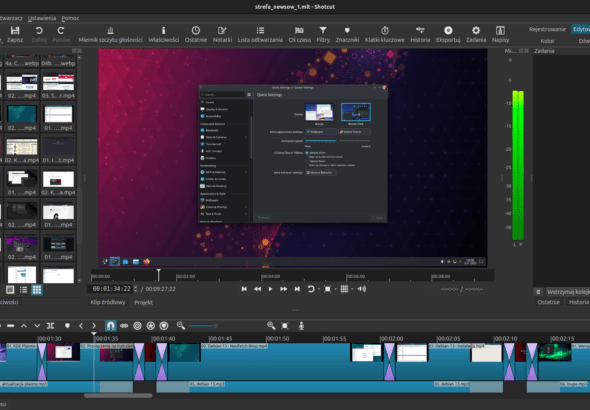This screenshot has width=590, height=410.
Task: Go to next marker arrow
Action: (x=94, y=326)
